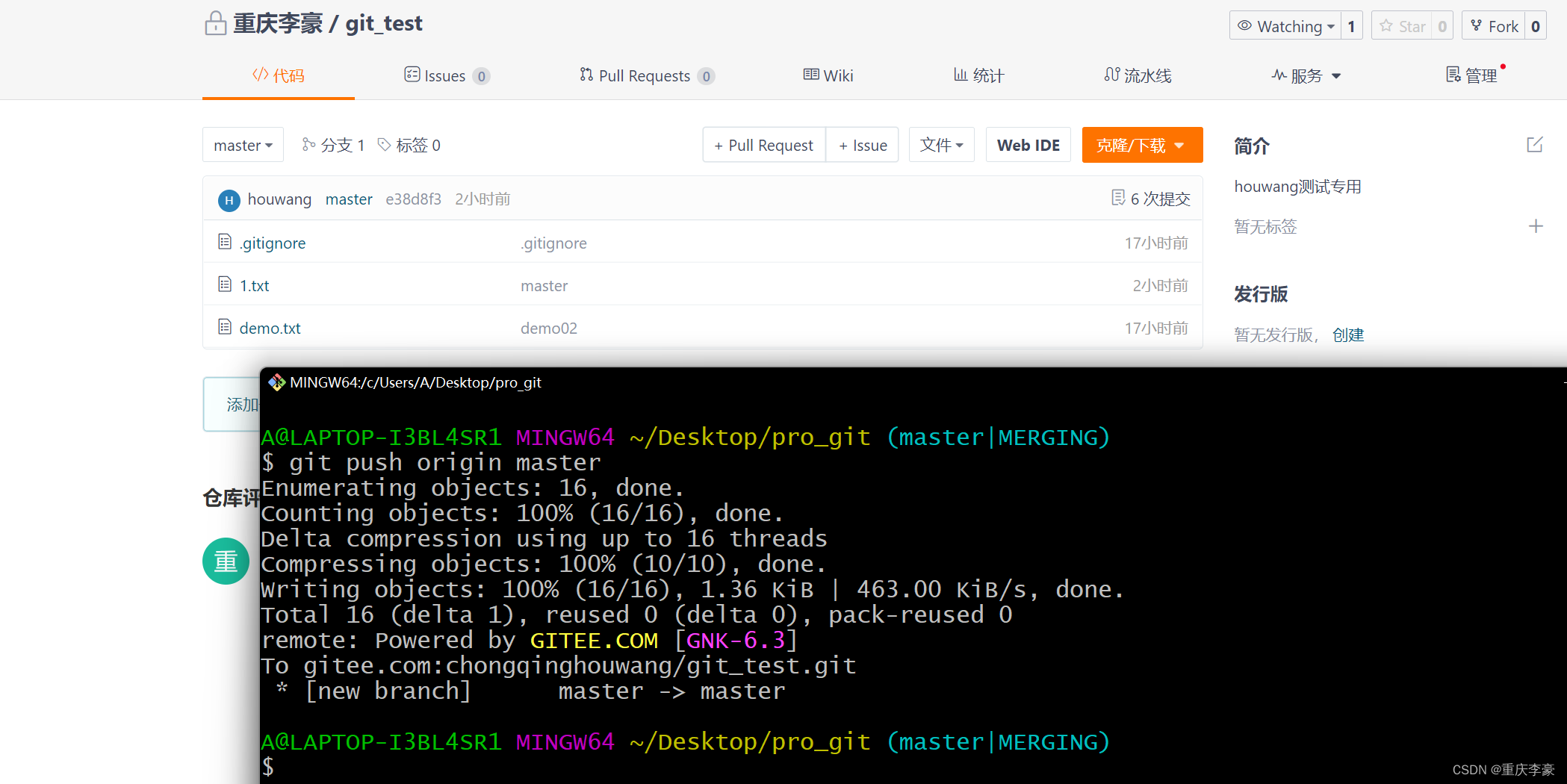
Task: Click the .gitignore file icon
Action: tap(225, 242)
